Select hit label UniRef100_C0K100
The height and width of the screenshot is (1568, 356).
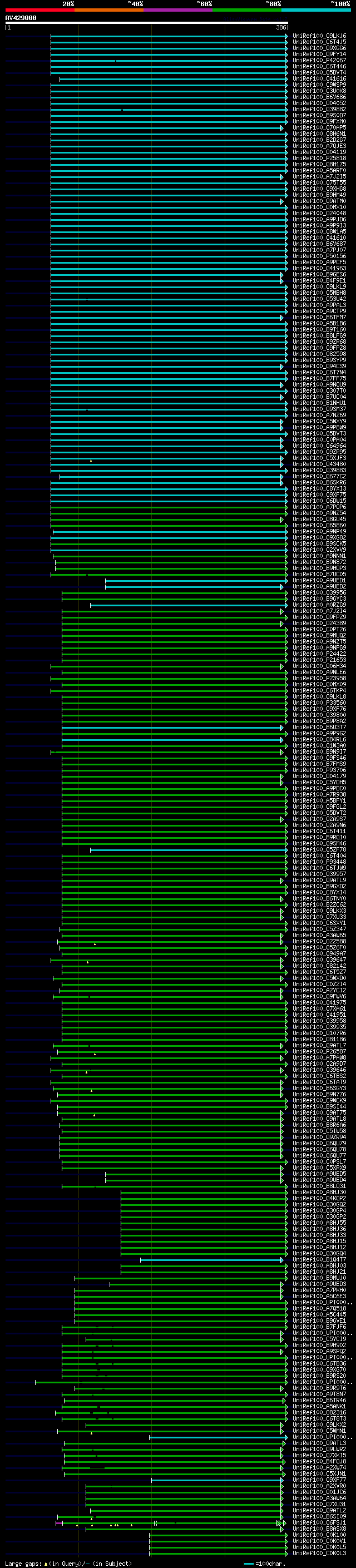tap(319, 1535)
